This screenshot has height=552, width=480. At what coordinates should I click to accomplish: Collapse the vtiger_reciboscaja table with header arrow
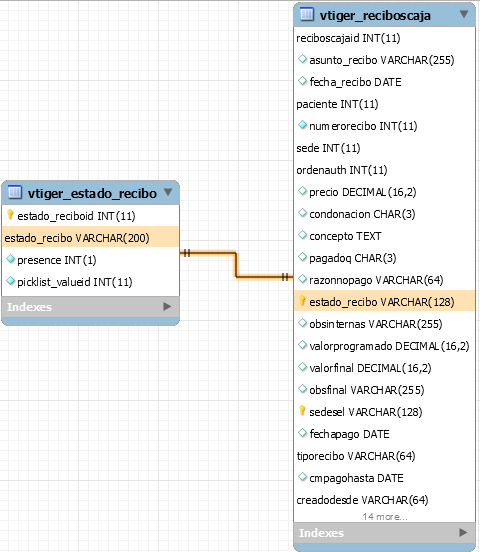pyautogui.click(x=464, y=14)
